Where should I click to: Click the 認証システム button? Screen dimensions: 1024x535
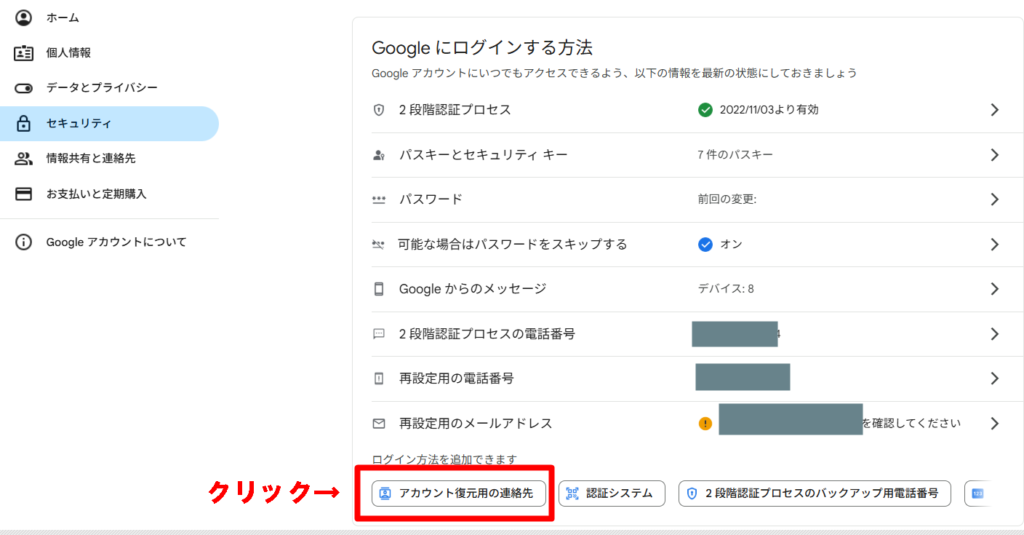coord(611,493)
